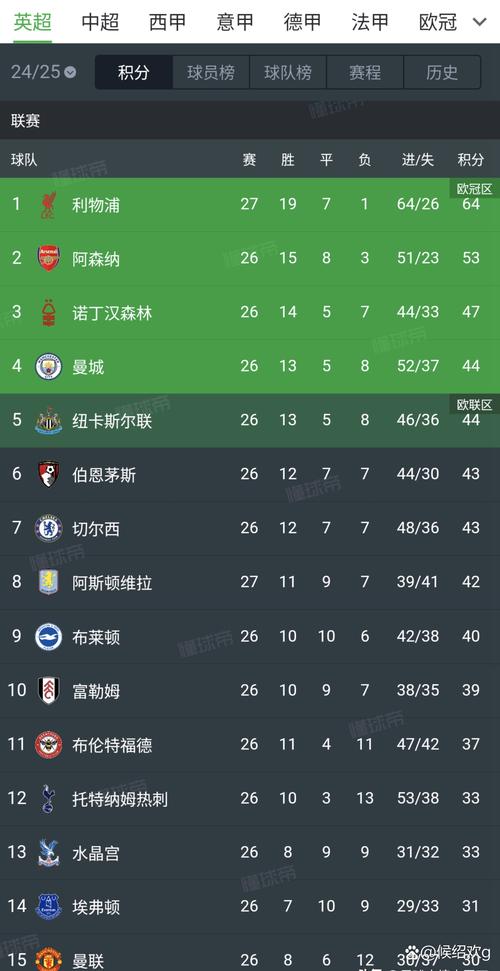Viewport: 500px width, 971px height.
Task: Tap the Tottenham Hotspur crest icon
Action: click(x=48, y=798)
